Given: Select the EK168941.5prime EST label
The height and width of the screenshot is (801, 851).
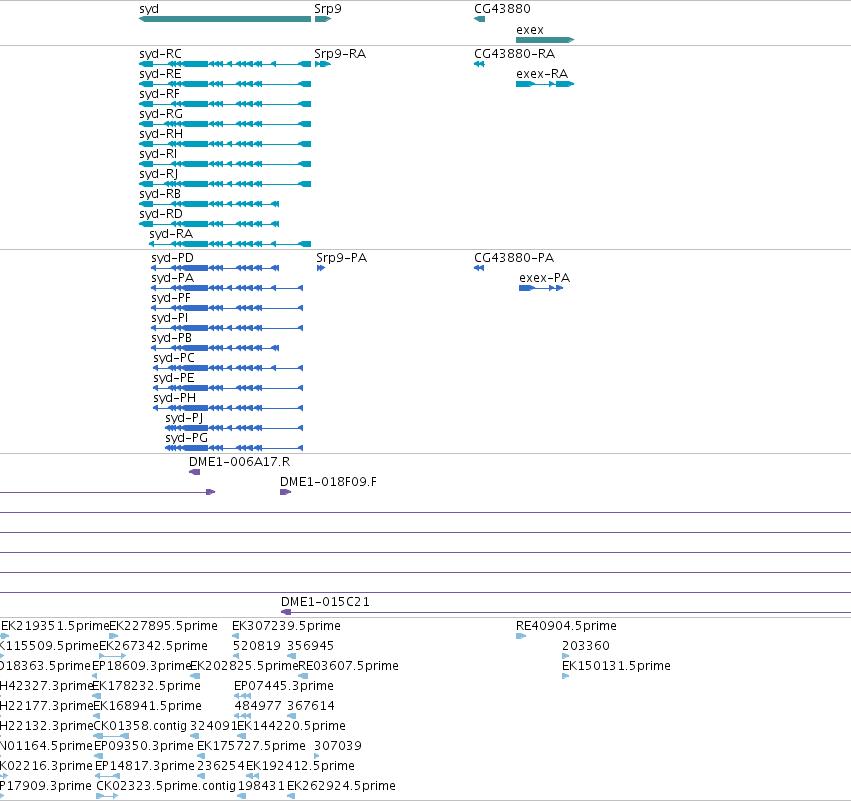Looking at the screenshot, I should point(148,706).
